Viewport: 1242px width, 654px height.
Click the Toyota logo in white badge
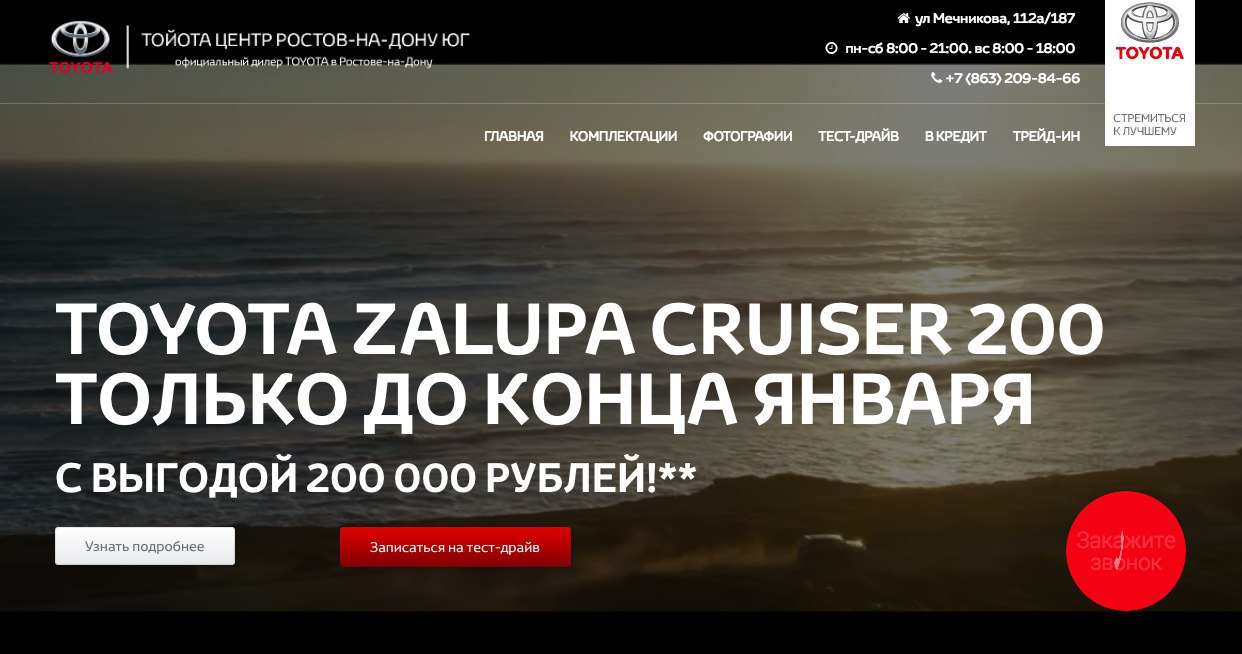pos(1149,31)
